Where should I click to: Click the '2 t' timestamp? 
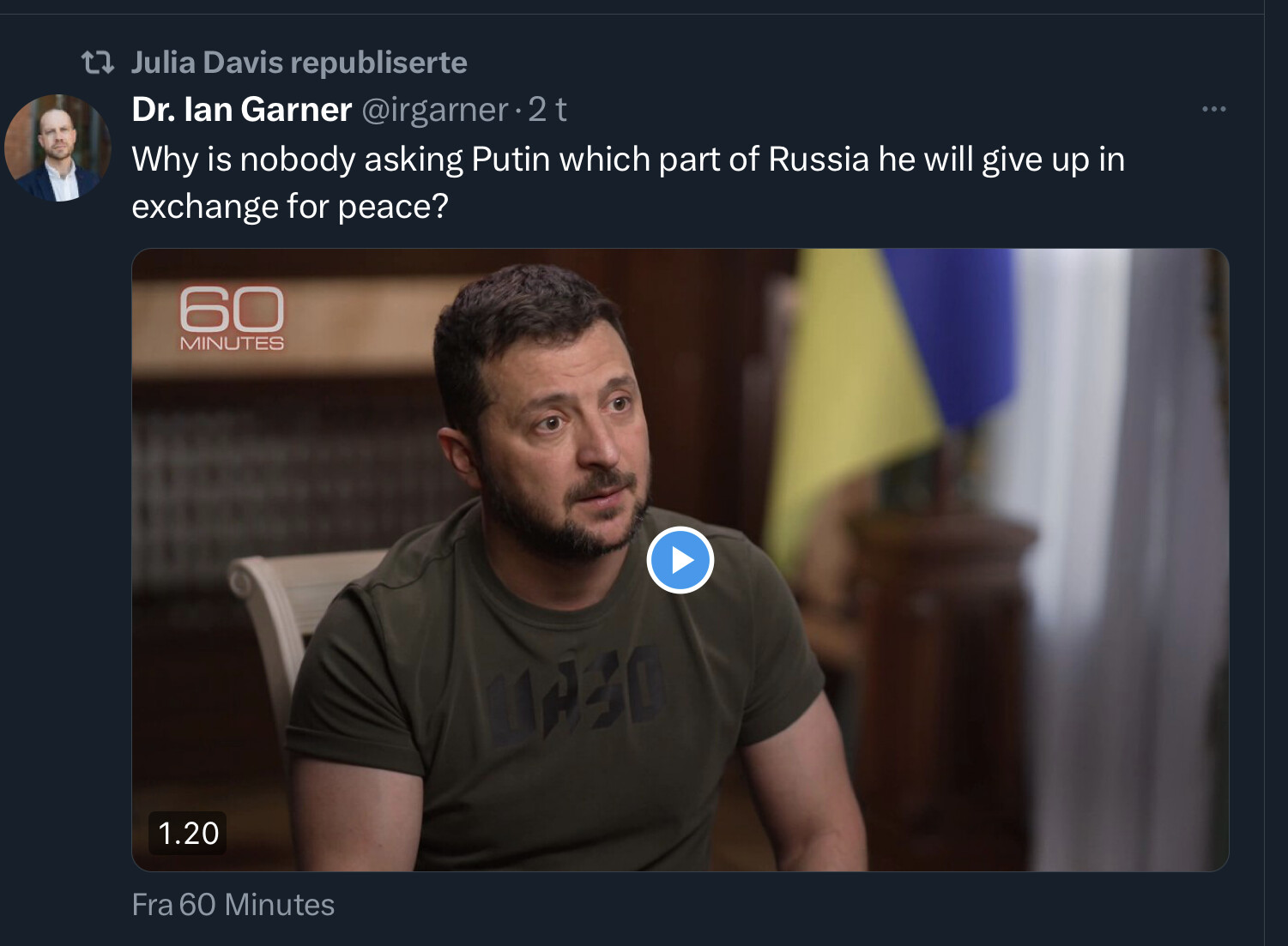click(x=547, y=110)
